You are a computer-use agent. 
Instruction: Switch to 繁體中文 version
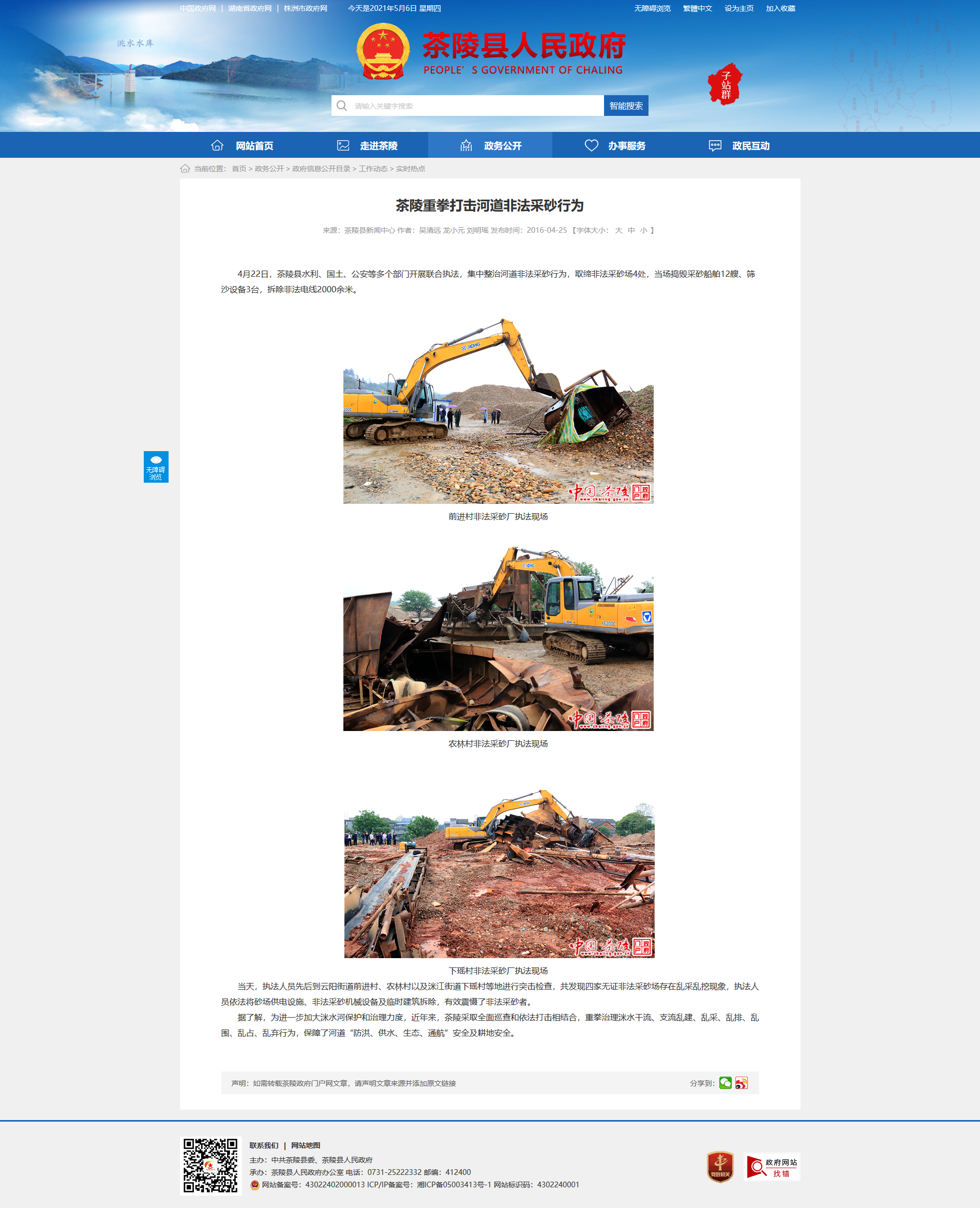[x=697, y=8]
